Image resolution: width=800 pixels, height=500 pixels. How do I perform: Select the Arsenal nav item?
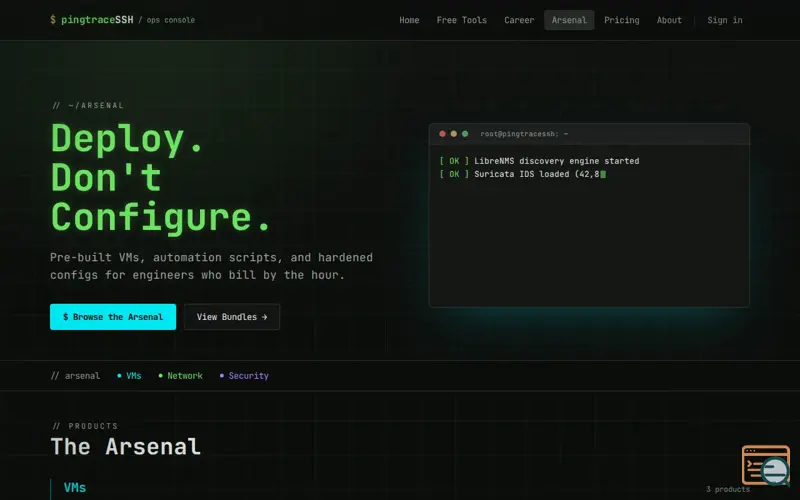569,20
